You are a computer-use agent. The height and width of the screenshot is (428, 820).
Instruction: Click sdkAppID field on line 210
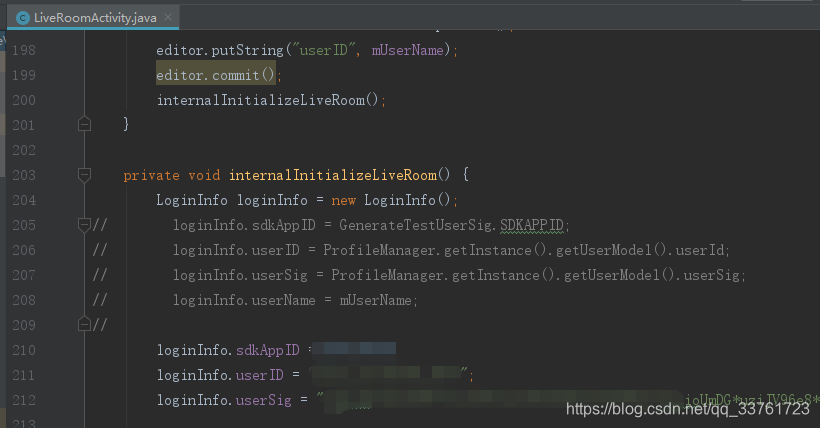tap(268, 350)
